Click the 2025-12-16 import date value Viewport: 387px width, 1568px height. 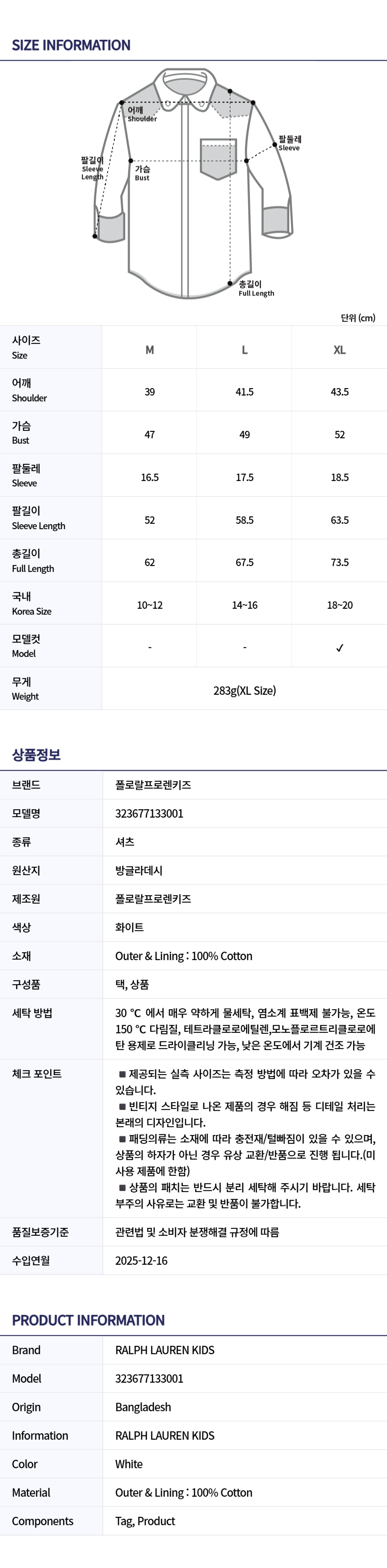(141, 1260)
